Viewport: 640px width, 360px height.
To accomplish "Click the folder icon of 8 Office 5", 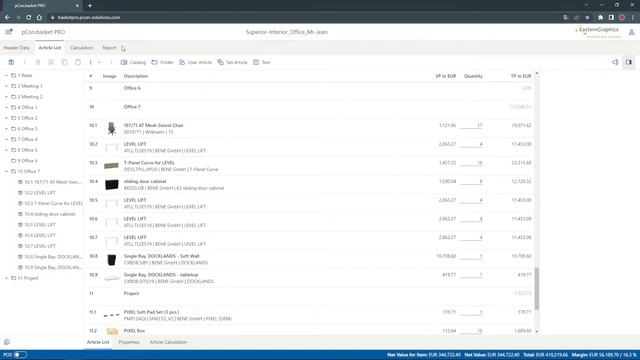I will [13, 150].
